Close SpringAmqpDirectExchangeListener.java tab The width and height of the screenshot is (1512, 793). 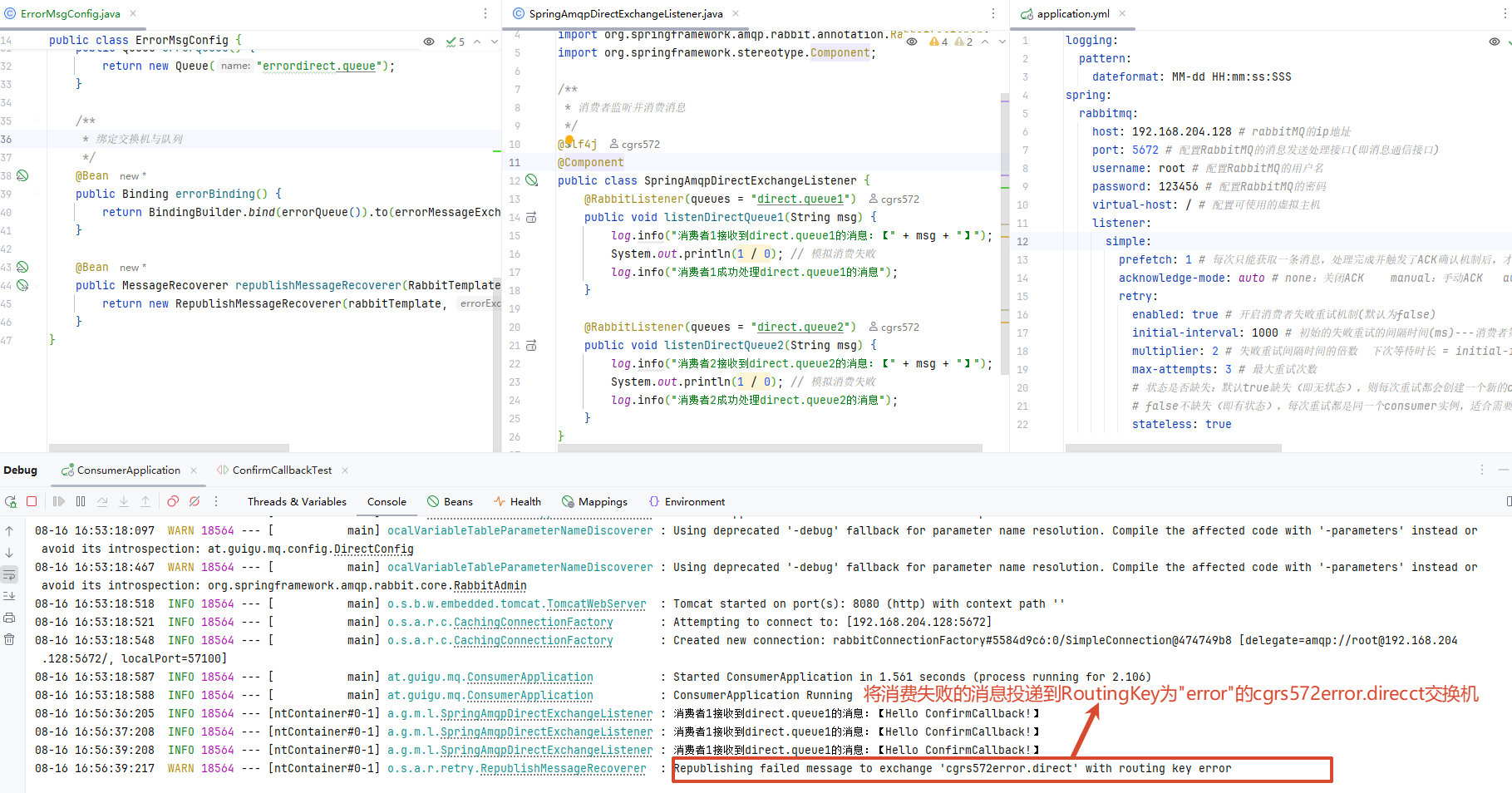(736, 13)
